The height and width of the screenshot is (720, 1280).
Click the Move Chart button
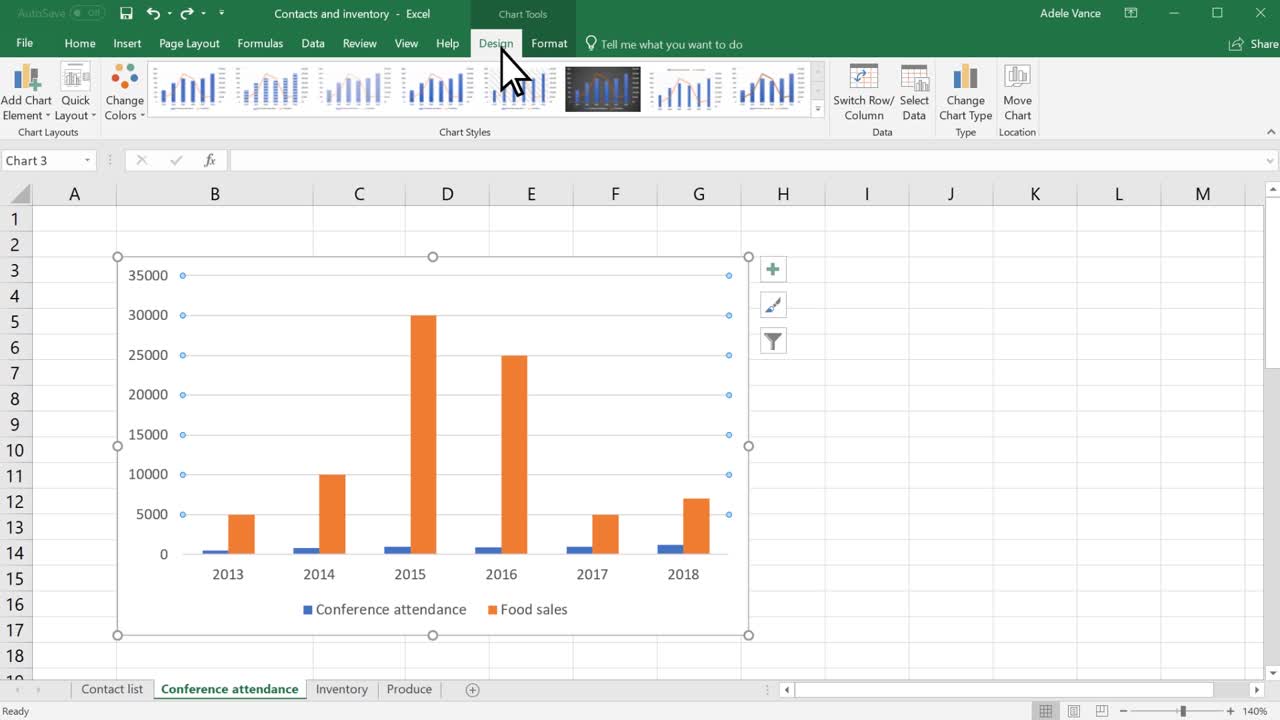coord(1017,92)
